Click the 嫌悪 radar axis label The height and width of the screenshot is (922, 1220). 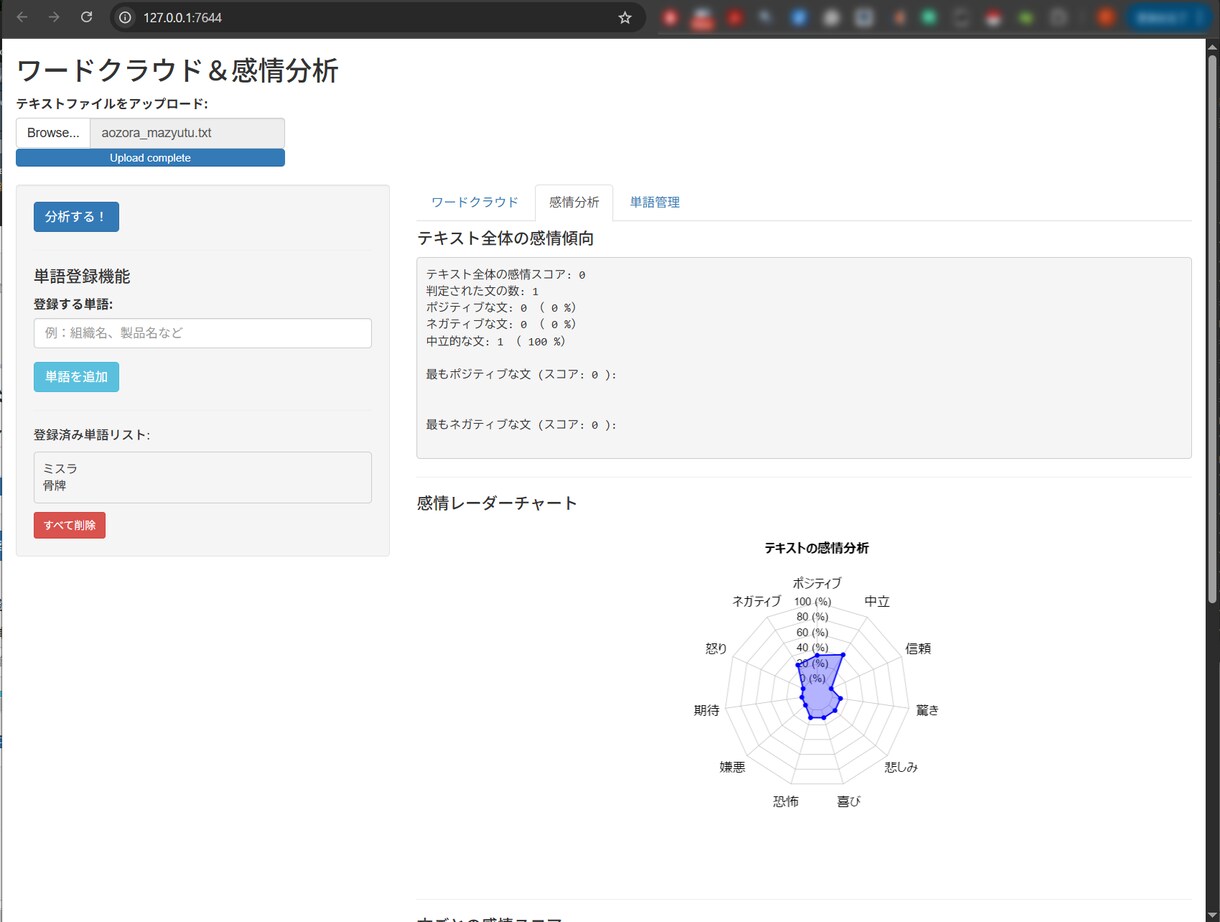coord(732,767)
